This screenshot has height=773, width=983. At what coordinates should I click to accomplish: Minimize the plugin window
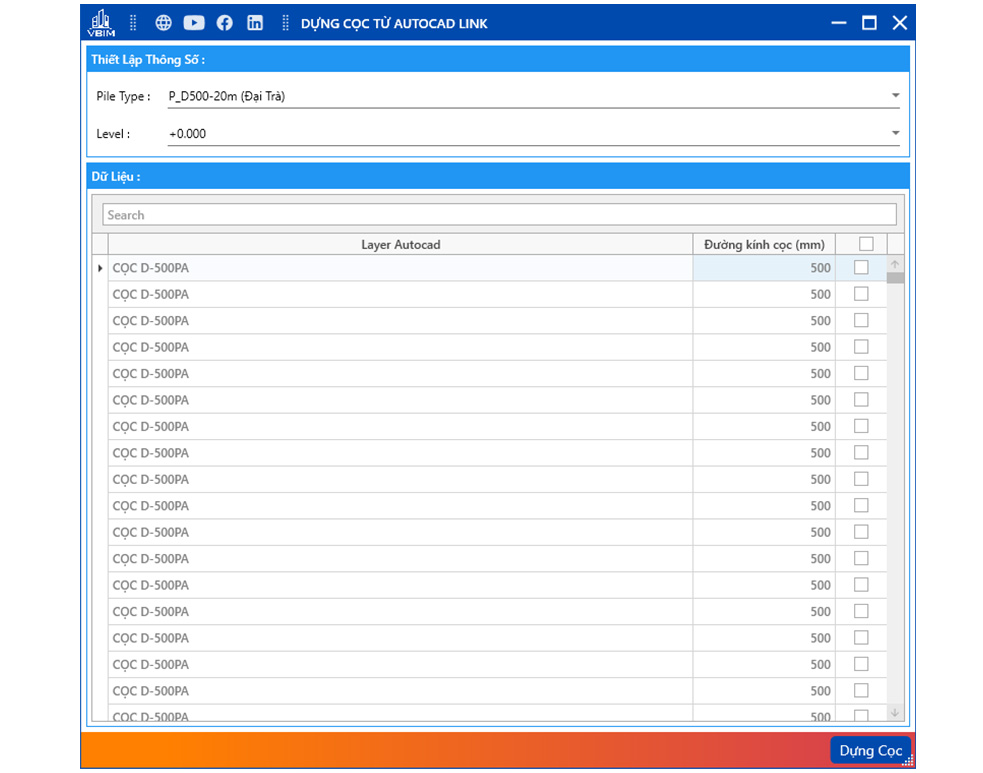click(x=839, y=23)
